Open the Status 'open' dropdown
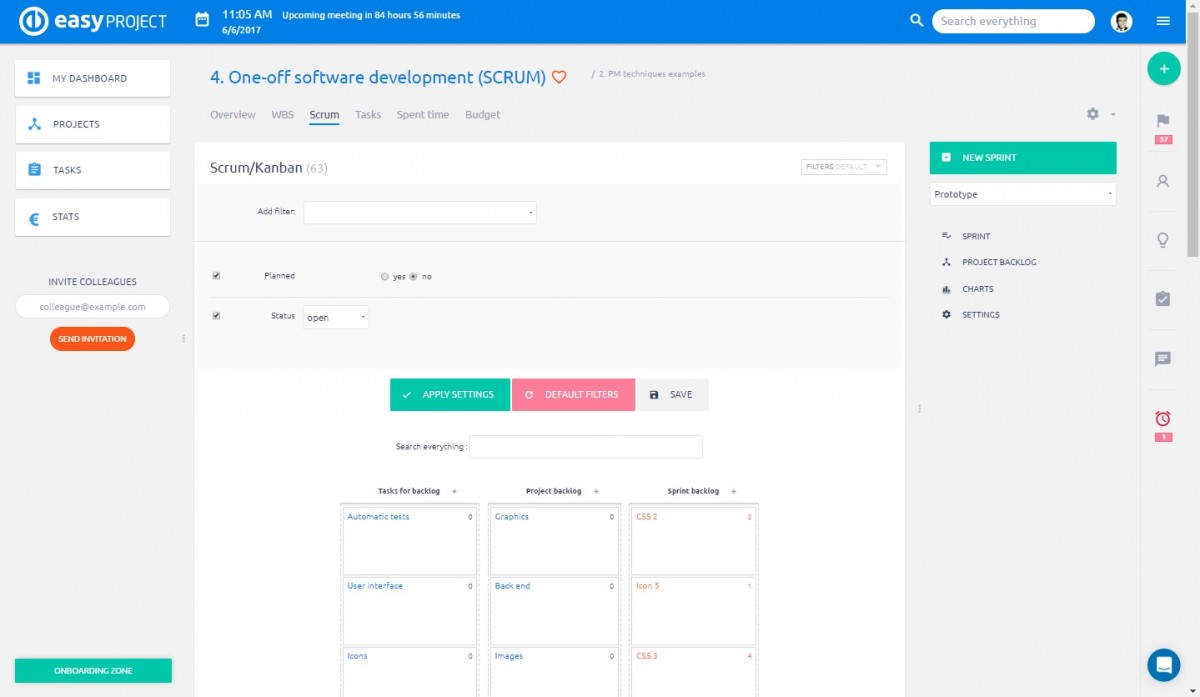The height and width of the screenshot is (697, 1200). 336,317
